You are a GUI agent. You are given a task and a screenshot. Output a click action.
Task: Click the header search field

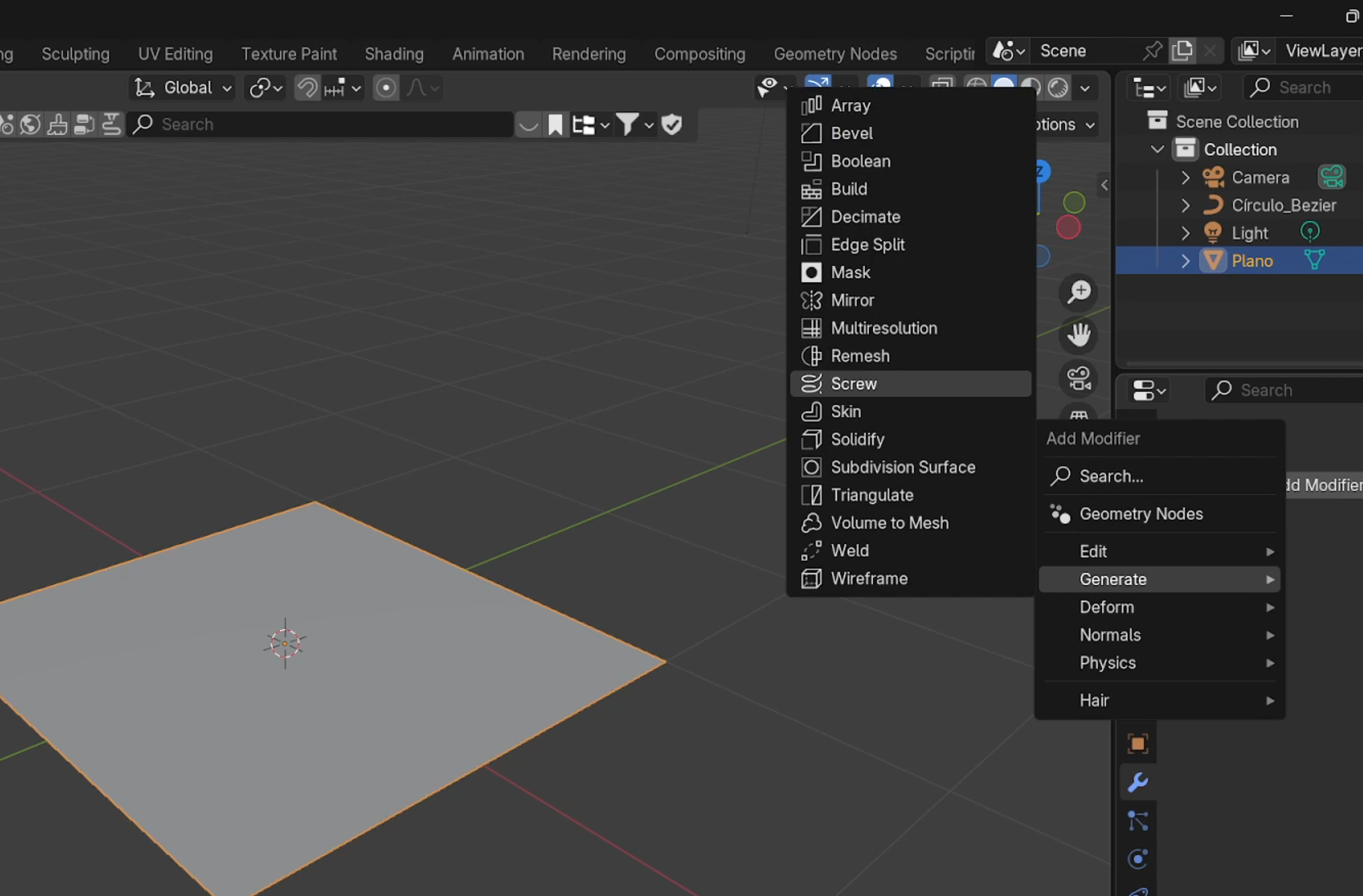[321, 124]
